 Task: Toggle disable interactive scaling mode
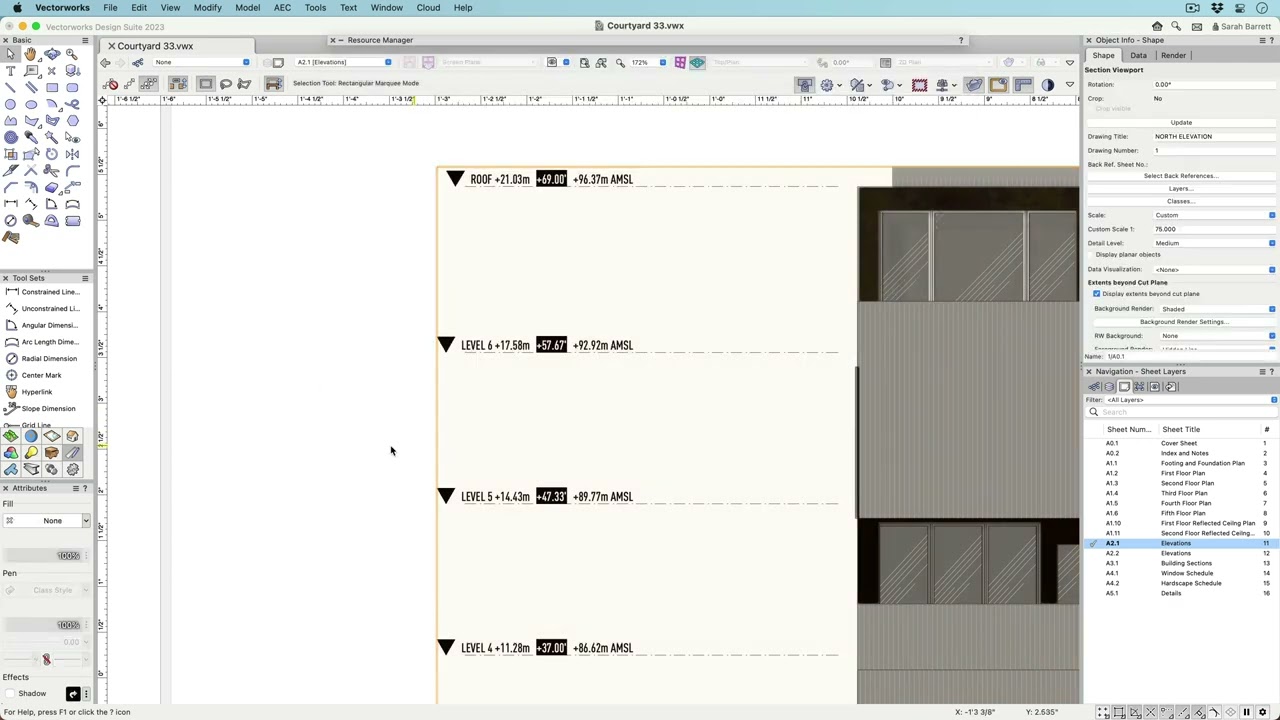(112, 84)
